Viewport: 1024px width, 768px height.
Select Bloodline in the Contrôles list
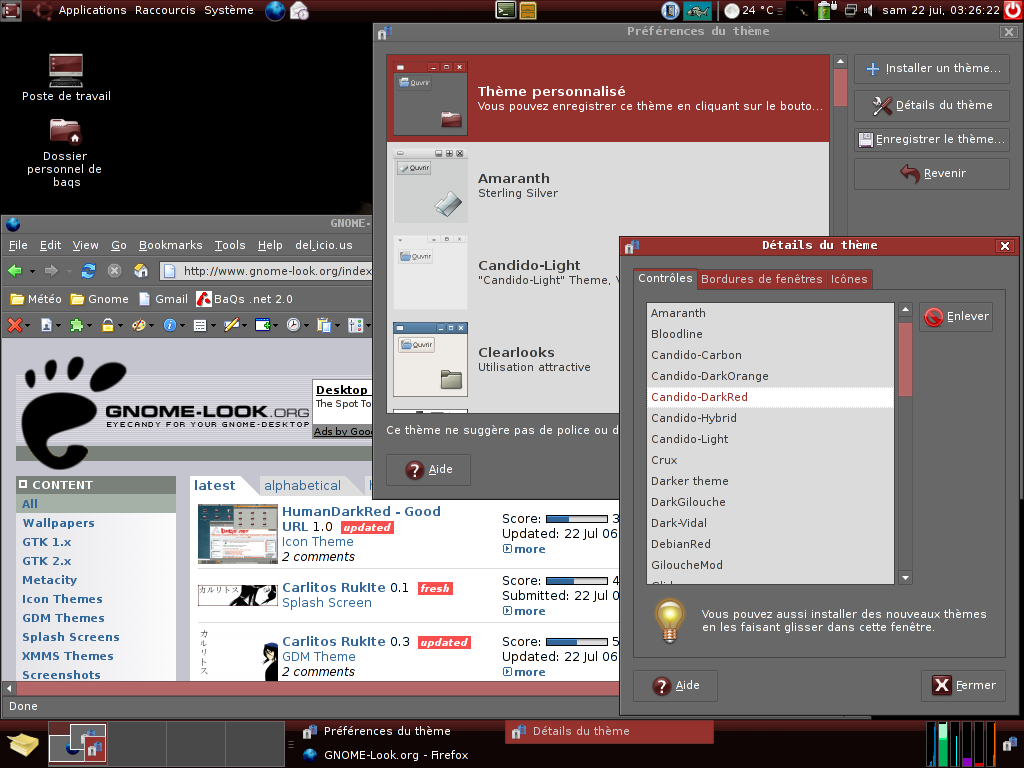point(770,334)
